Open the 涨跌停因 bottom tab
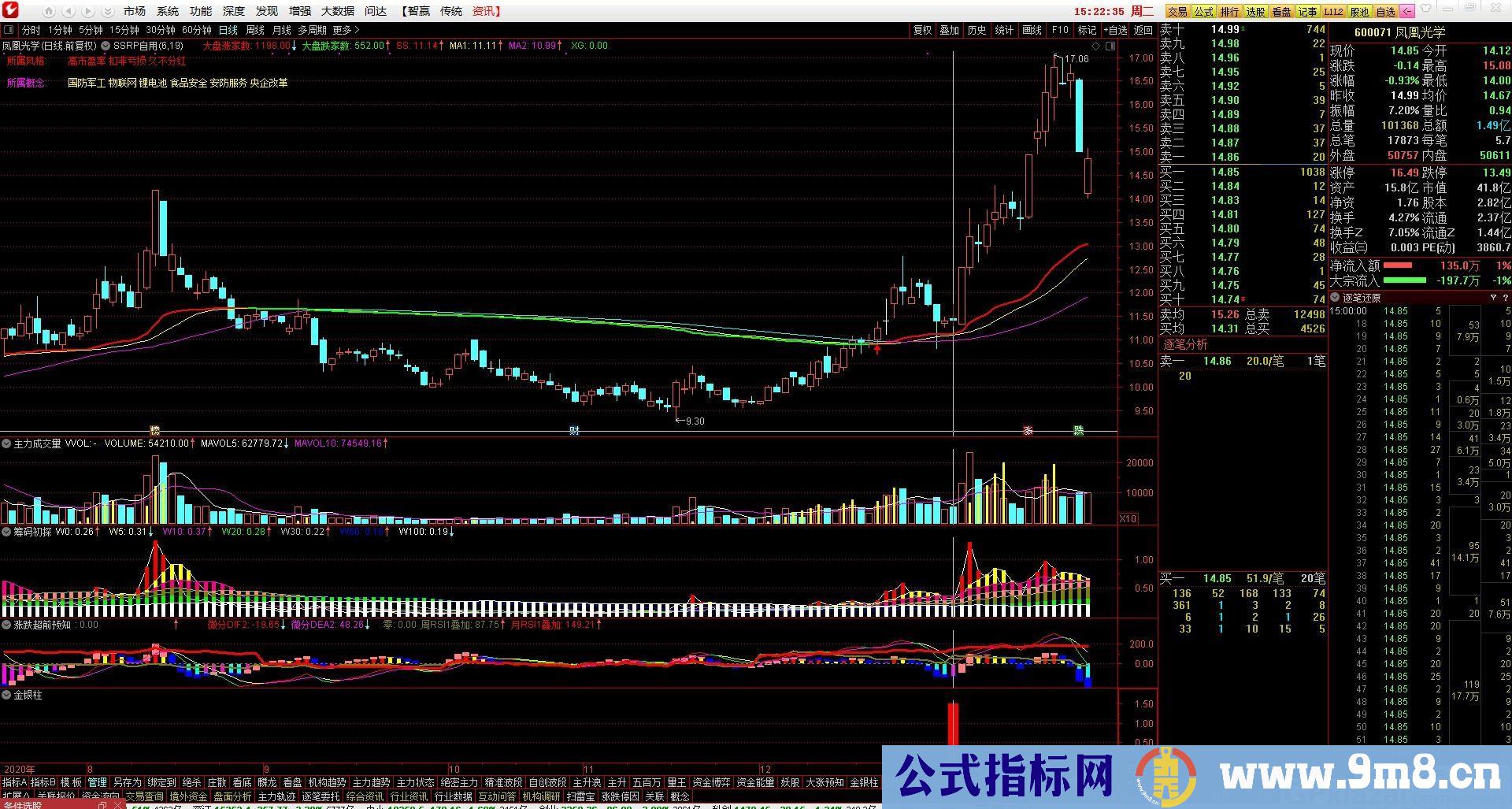The width and height of the screenshot is (1512, 809). pyautogui.click(x=620, y=796)
